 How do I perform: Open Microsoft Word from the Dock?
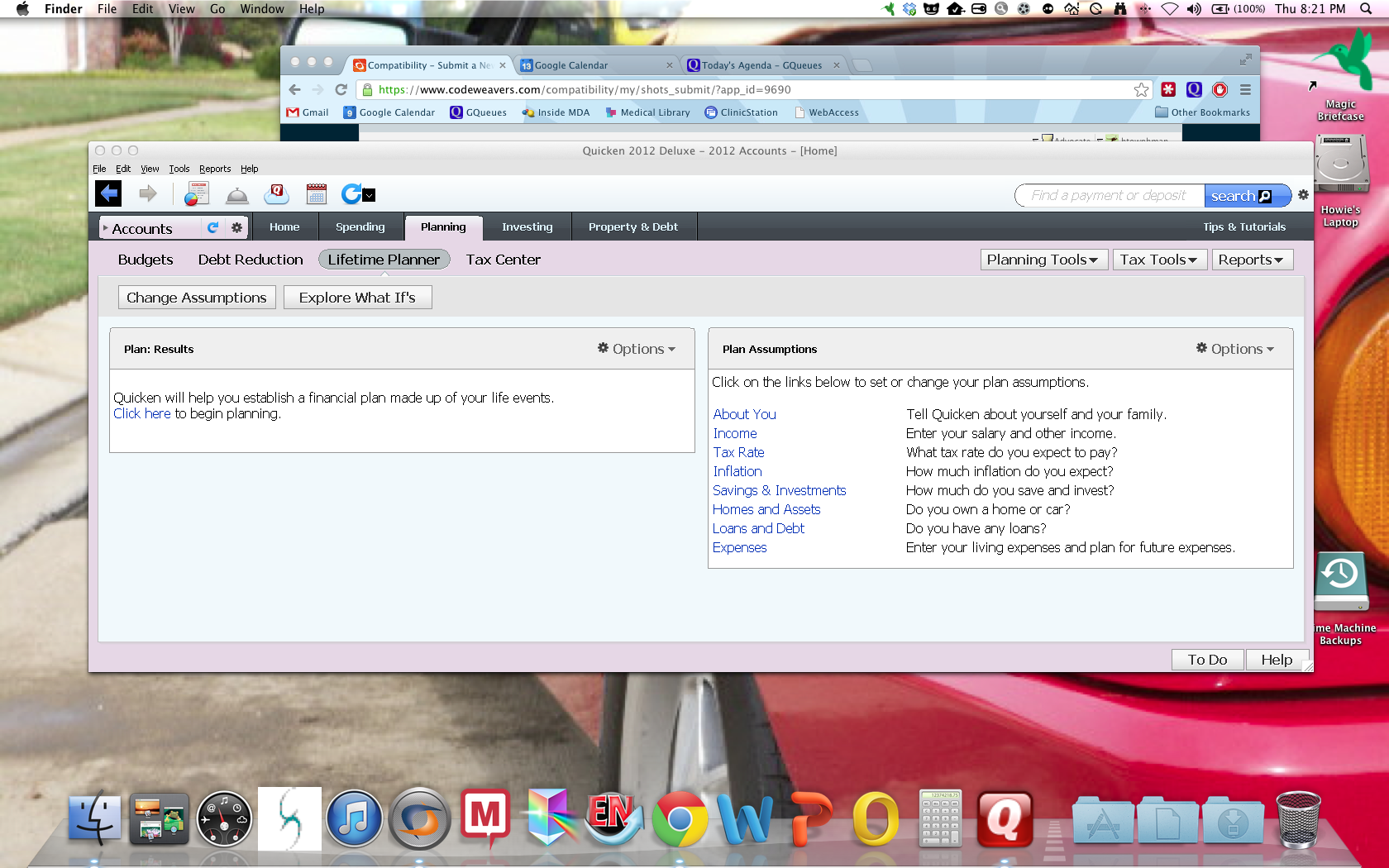[x=745, y=819]
